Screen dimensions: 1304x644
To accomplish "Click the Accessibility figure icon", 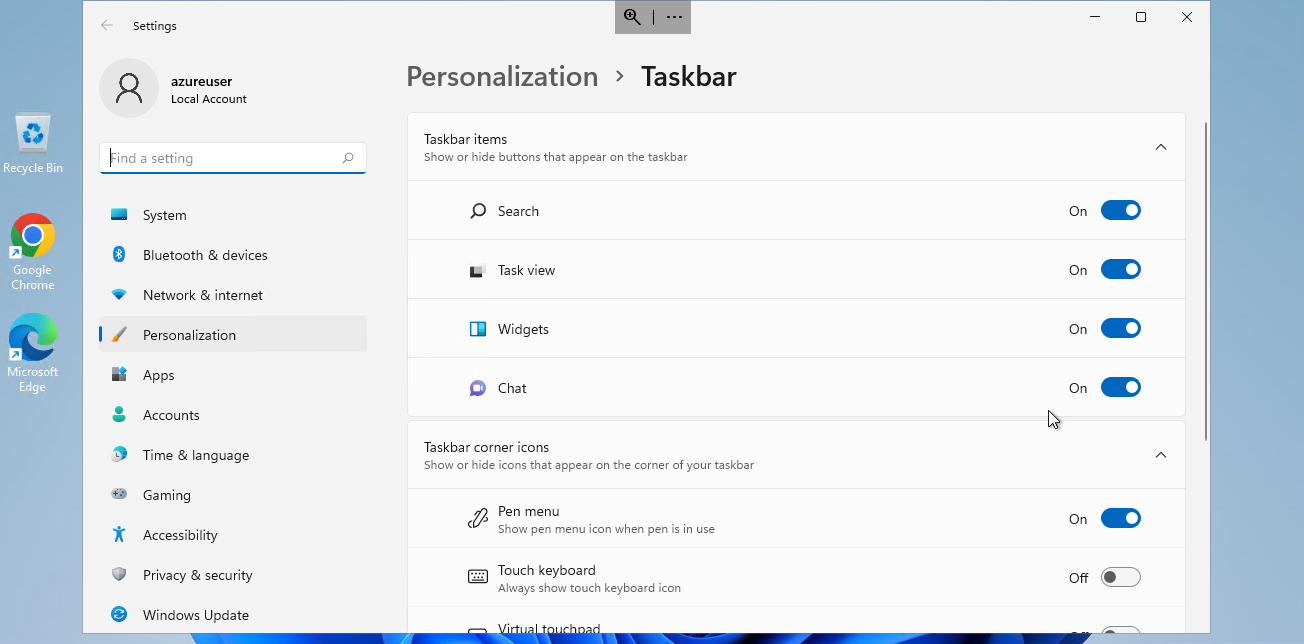I will click(119, 535).
